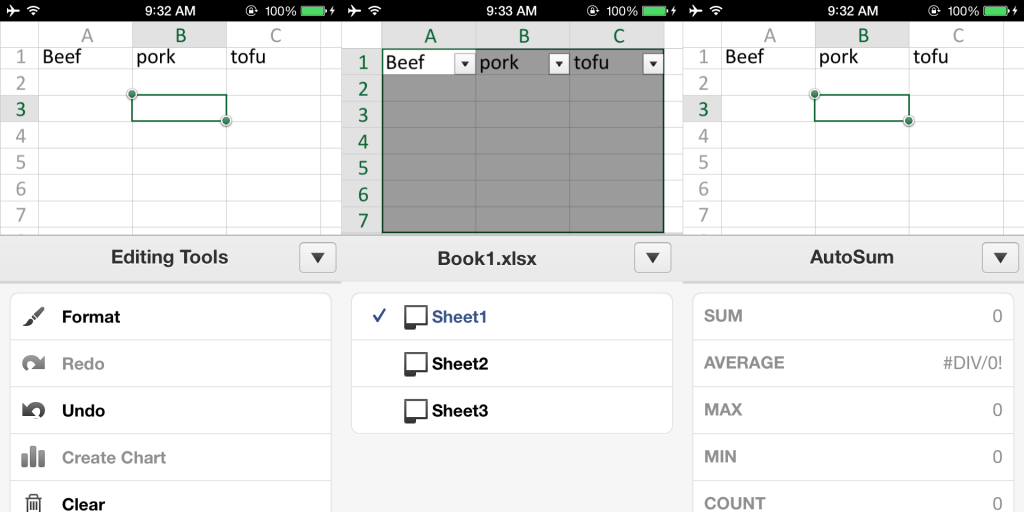Open the Beef column filter dropdown
Viewport: 1024px width, 512px height.
point(464,64)
